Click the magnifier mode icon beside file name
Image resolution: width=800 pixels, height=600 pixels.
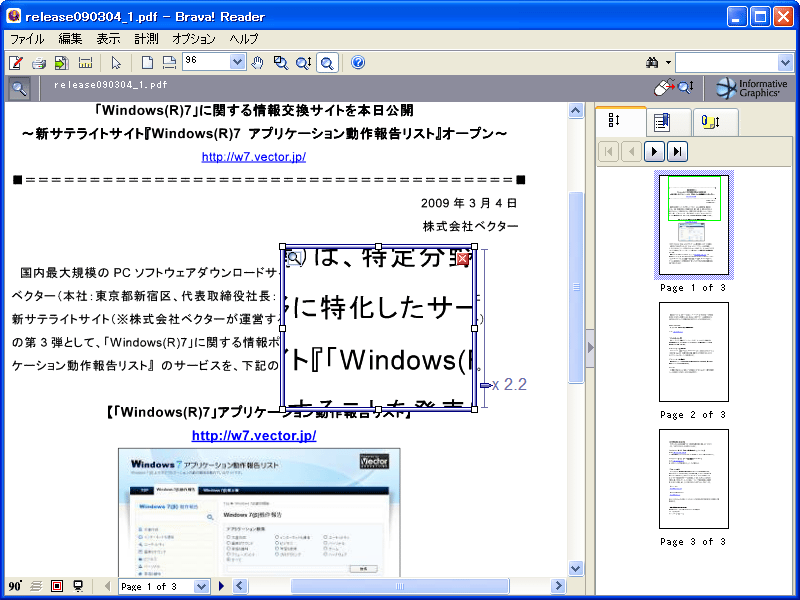pyautogui.click(x=19, y=88)
